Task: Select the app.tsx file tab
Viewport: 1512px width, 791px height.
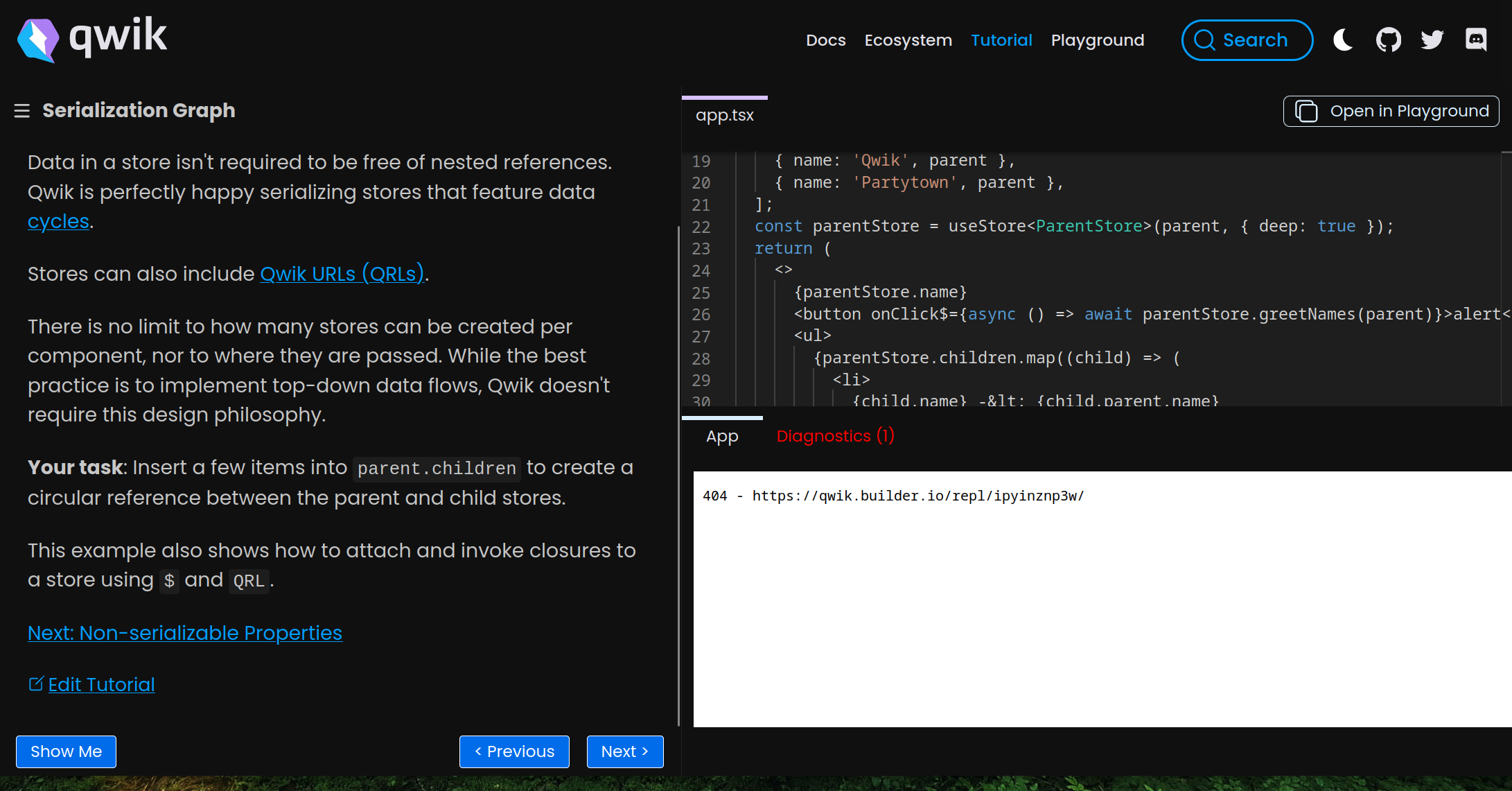Action: [x=724, y=115]
